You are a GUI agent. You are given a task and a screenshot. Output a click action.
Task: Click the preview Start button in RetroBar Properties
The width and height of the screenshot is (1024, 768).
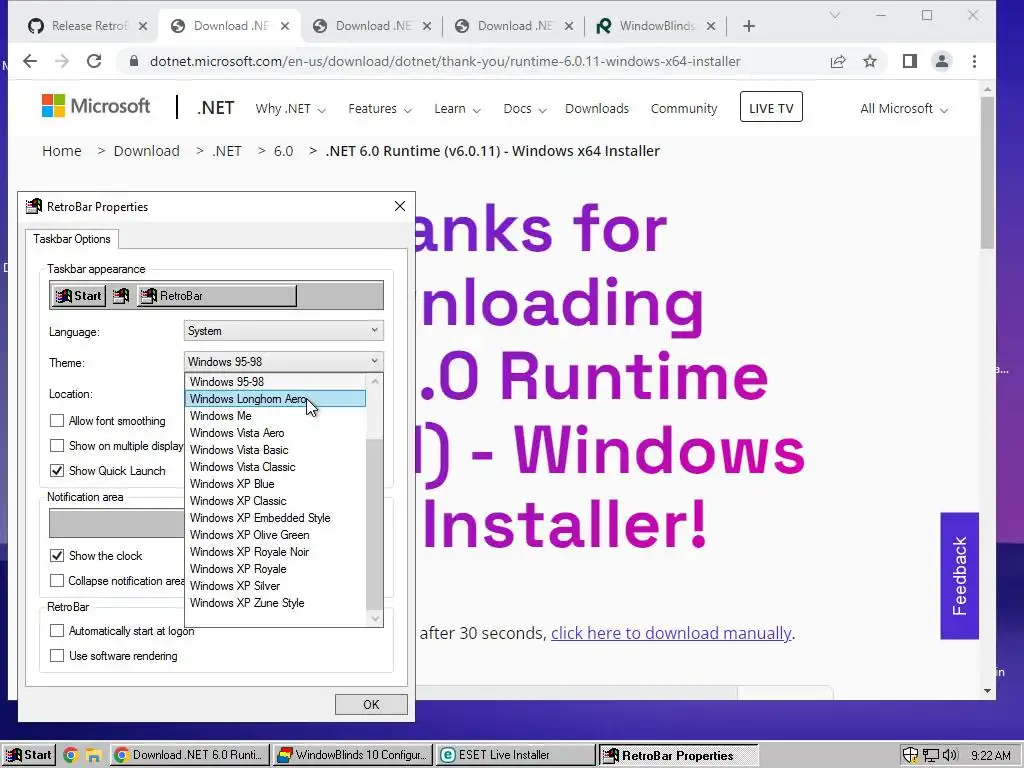click(78, 296)
